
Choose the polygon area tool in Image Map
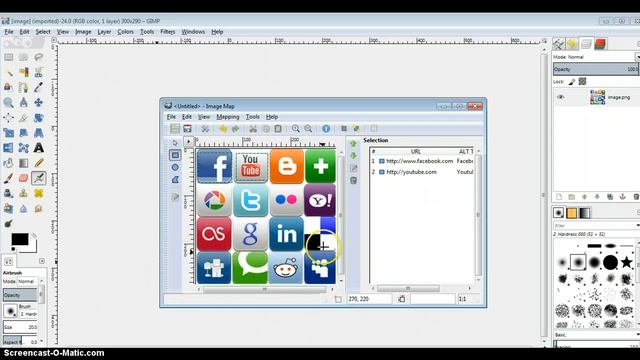pos(175,180)
